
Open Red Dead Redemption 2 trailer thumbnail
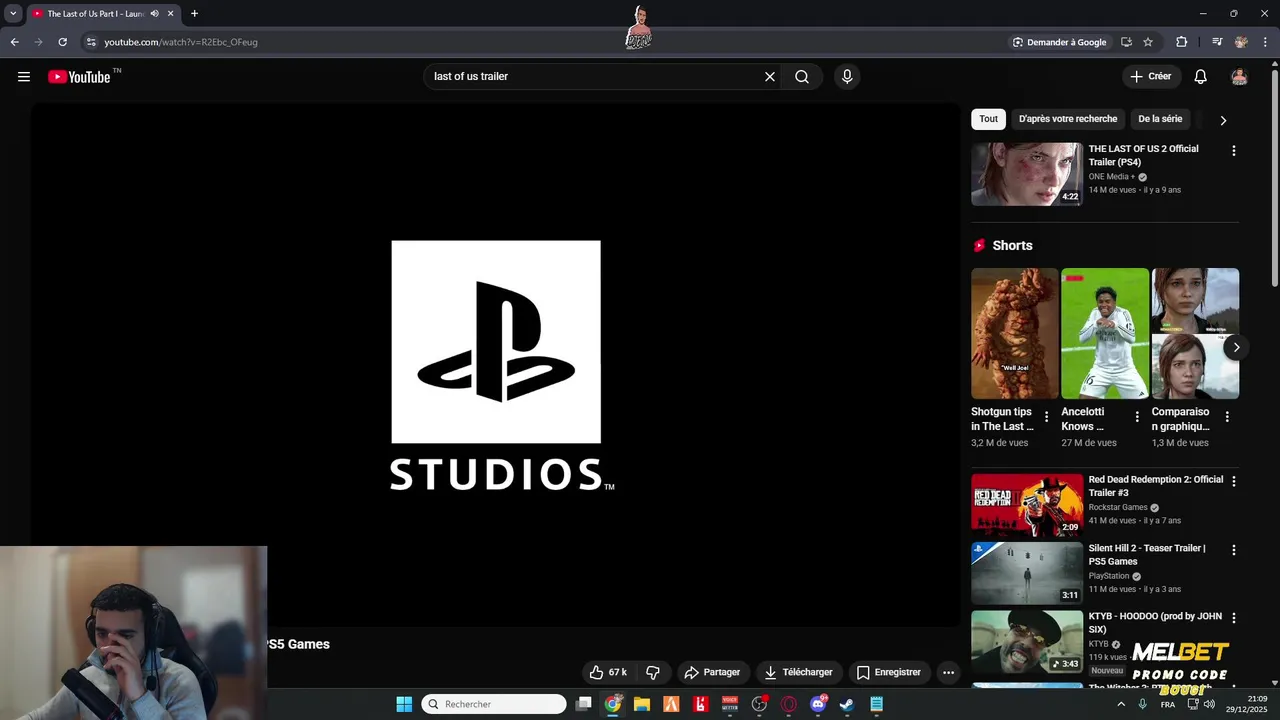[x=1027, y=505]
